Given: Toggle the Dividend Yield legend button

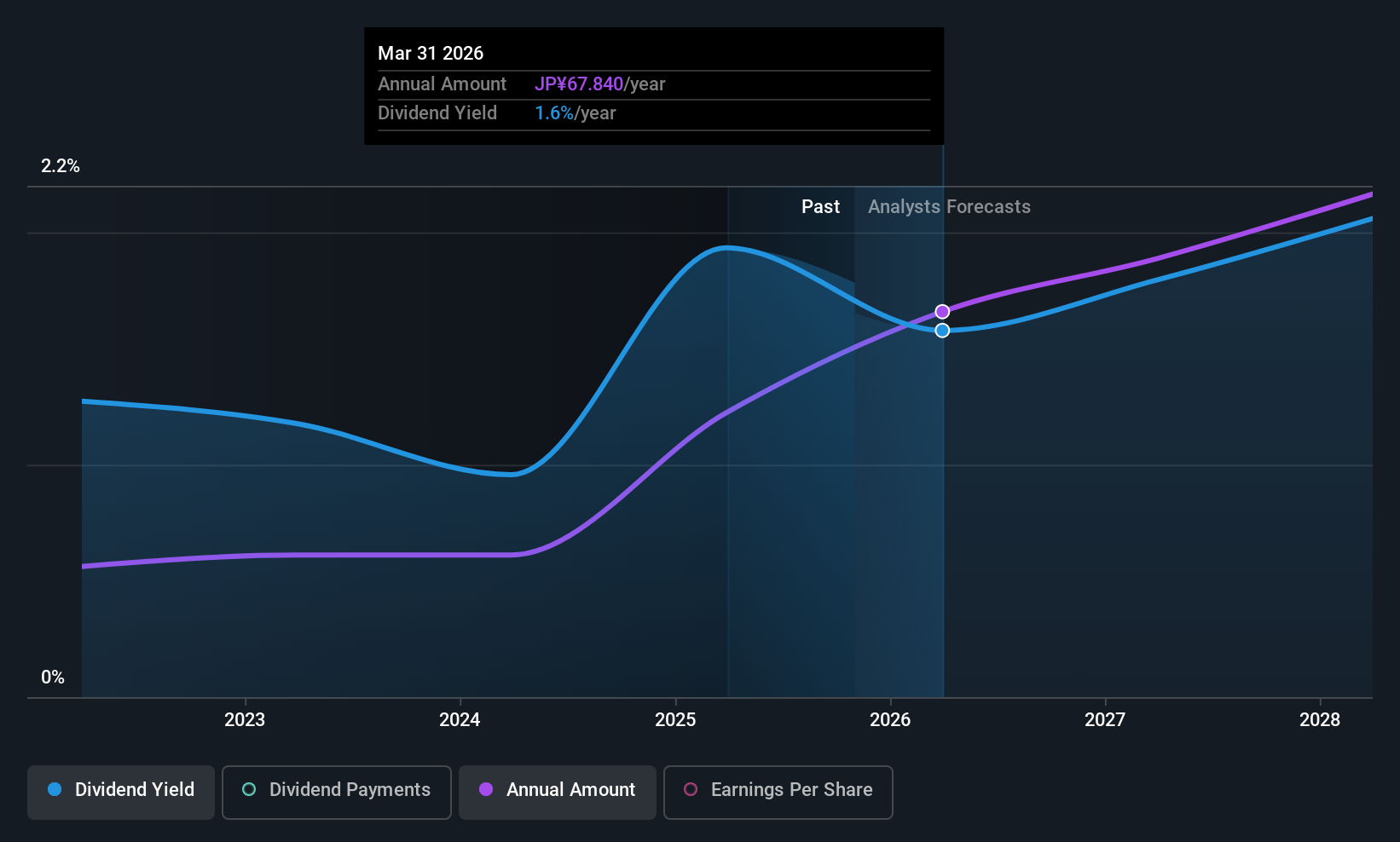Looking at the screenshot, I should 121,792.
